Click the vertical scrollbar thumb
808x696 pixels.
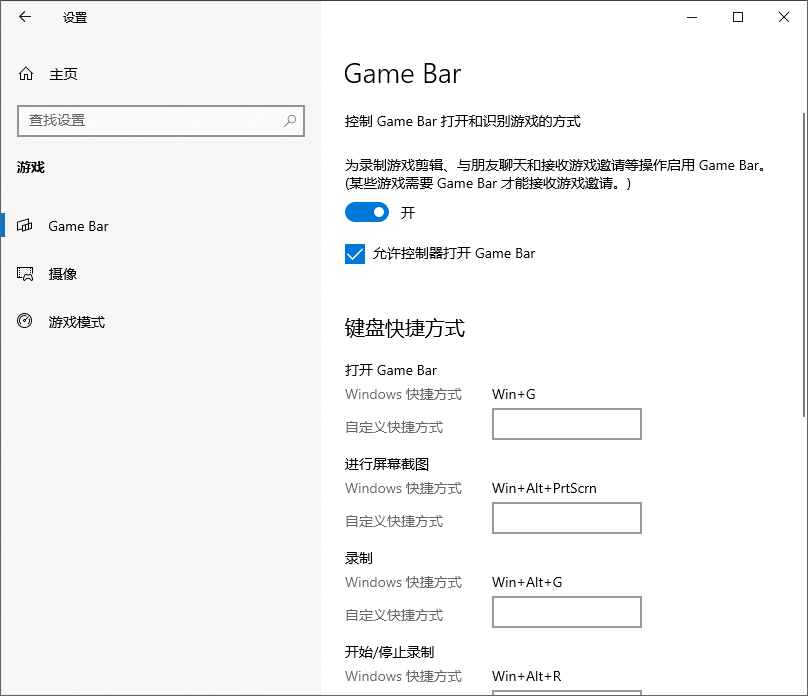coord(804,264)
